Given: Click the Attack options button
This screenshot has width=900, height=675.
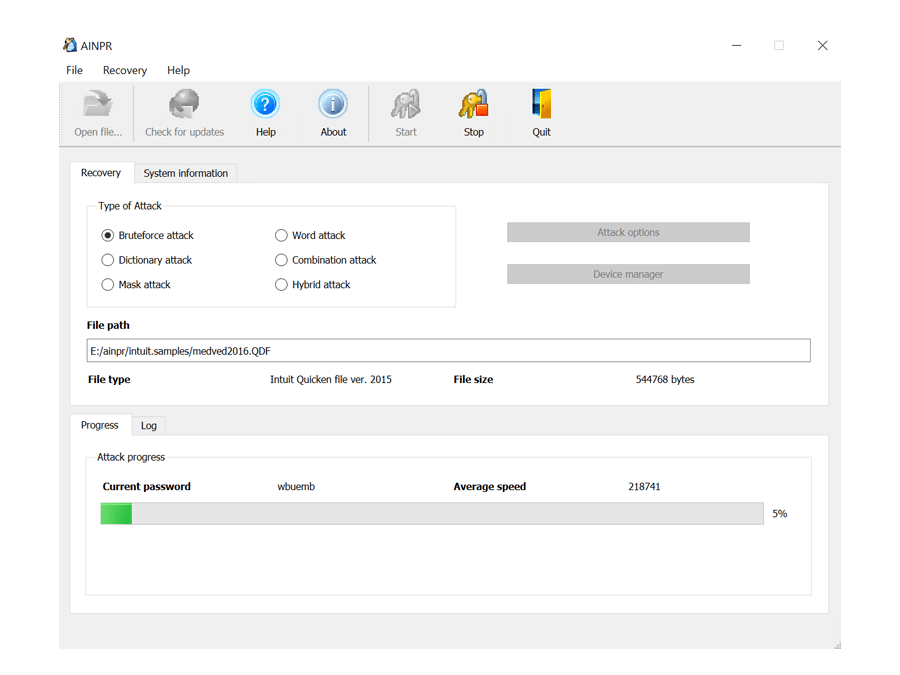Looking at the screenshot, I should 628,233.
